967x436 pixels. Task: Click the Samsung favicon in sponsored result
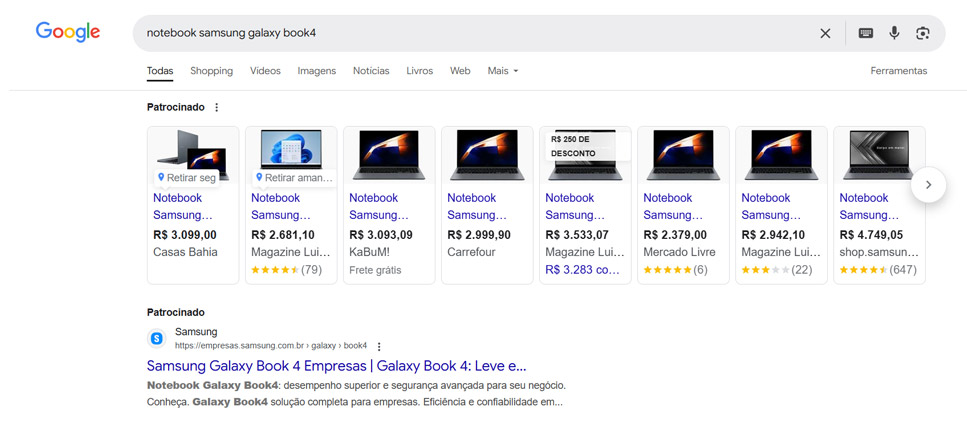[x=157, y=339]
